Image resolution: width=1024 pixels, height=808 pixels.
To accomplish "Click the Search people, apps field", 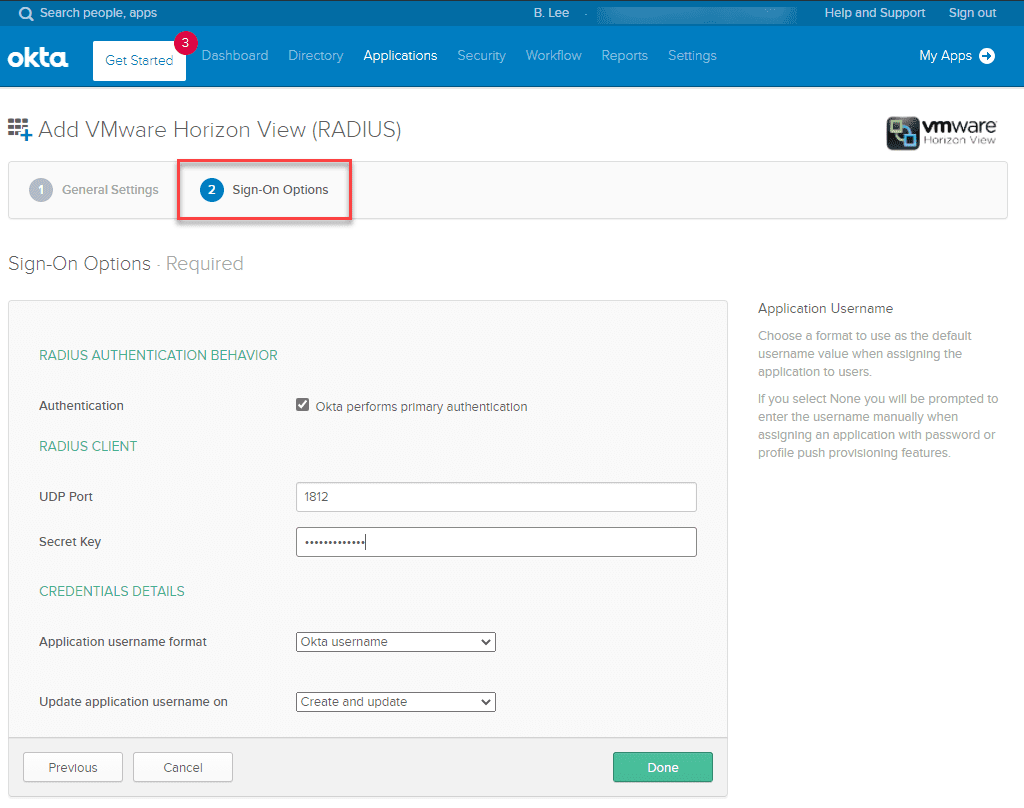I will [x=99, y=13].
